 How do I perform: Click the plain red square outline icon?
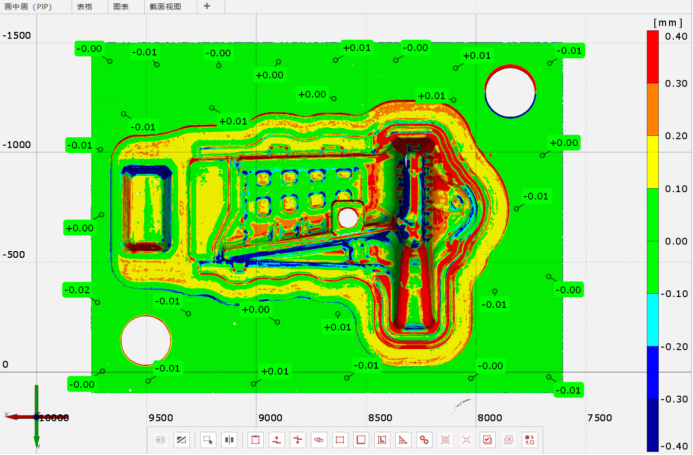(339, 439)
